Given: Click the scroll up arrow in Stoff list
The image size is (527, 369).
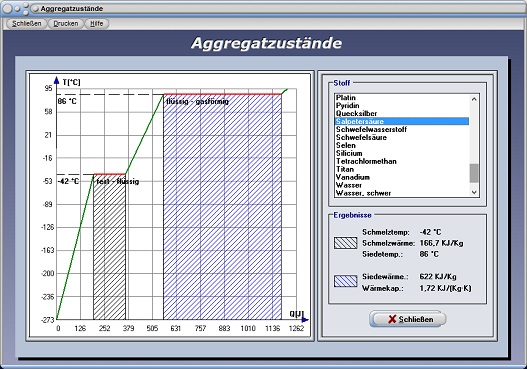Looking at the screenshot, I should tap(474, 99).
